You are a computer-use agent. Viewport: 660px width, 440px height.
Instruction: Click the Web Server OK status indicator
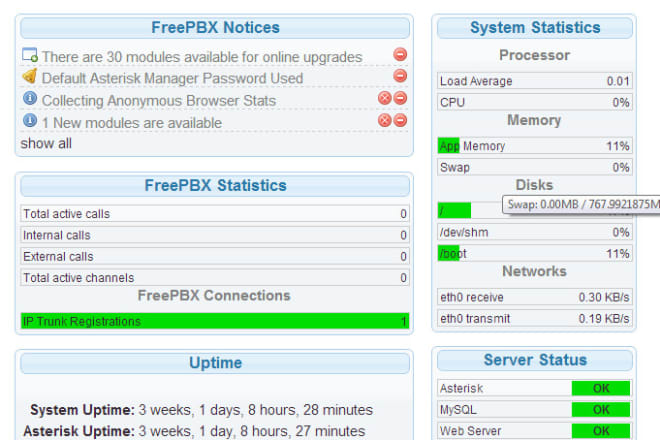click(x=601, y=431)
